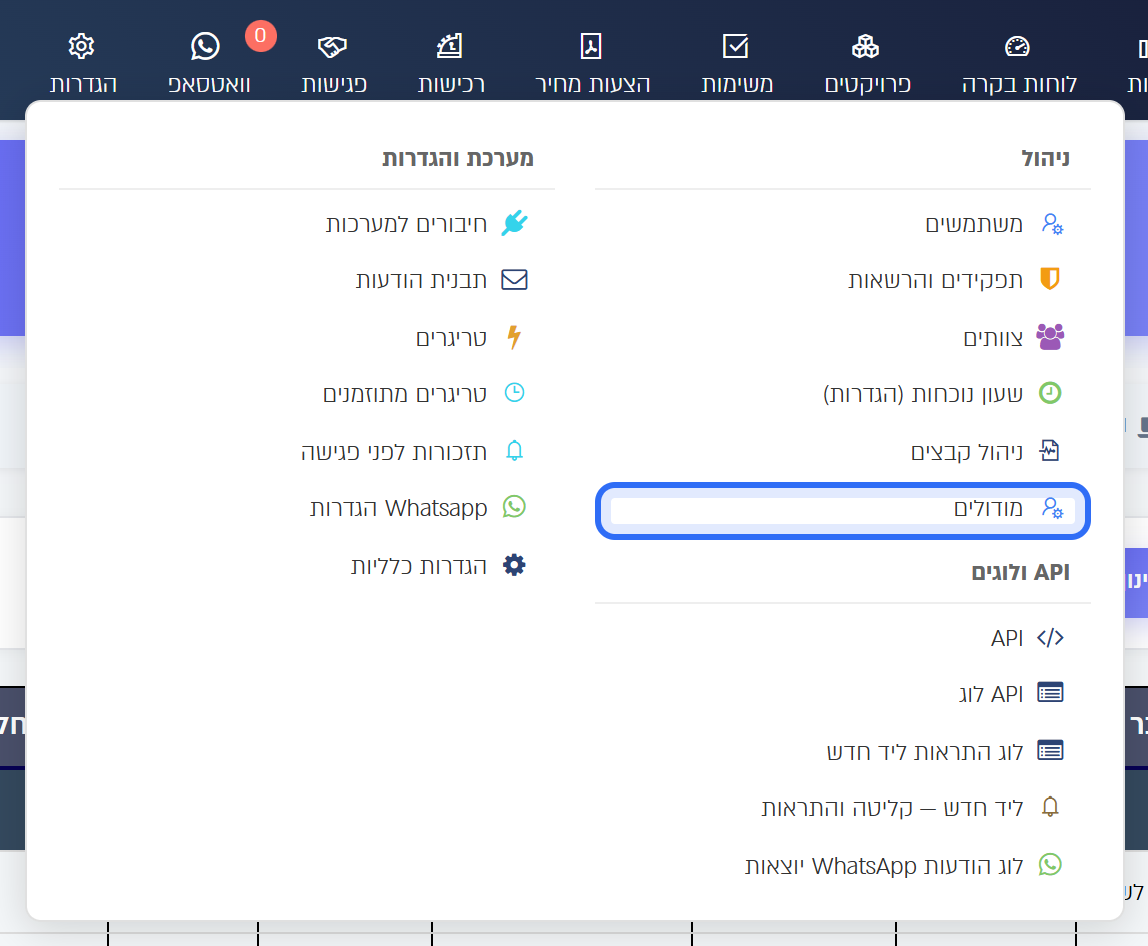Go to the פגישות top menu label
This screenshot has height=946, width=1148.
pyautogui.click(x=334, y=84)
